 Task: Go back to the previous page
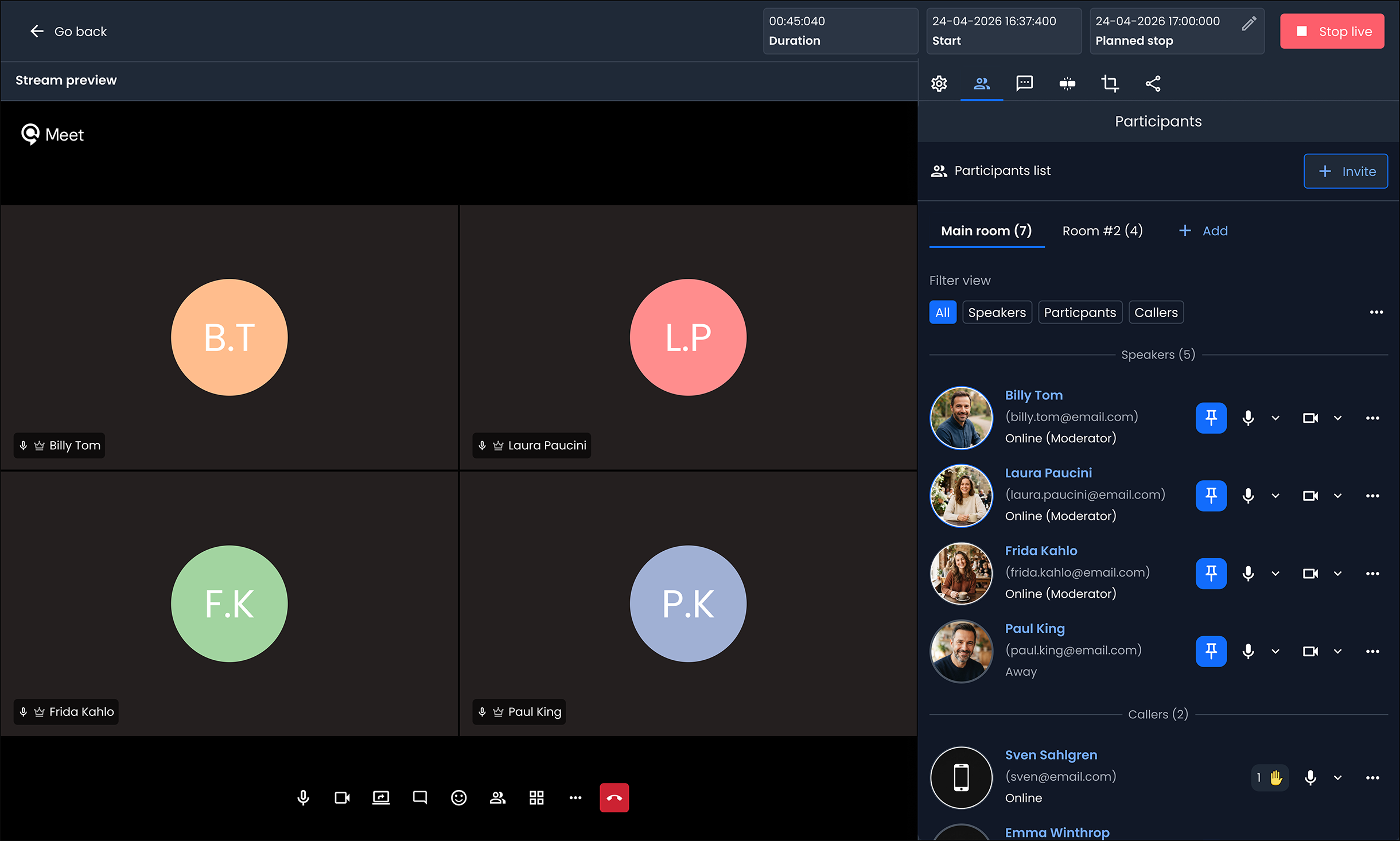click(68, 31)
